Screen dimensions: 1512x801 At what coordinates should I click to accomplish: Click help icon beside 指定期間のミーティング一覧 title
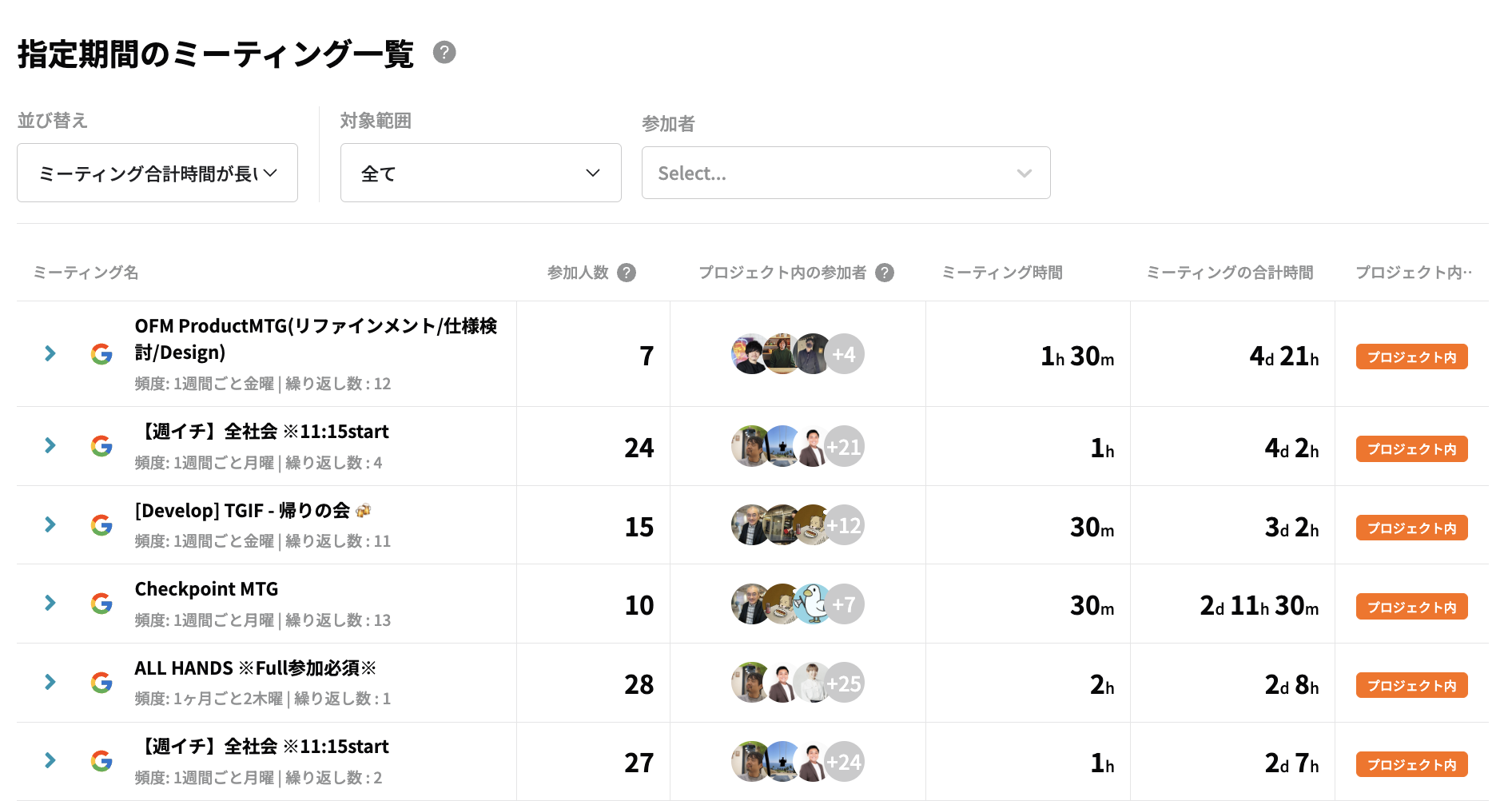point(444,53)
